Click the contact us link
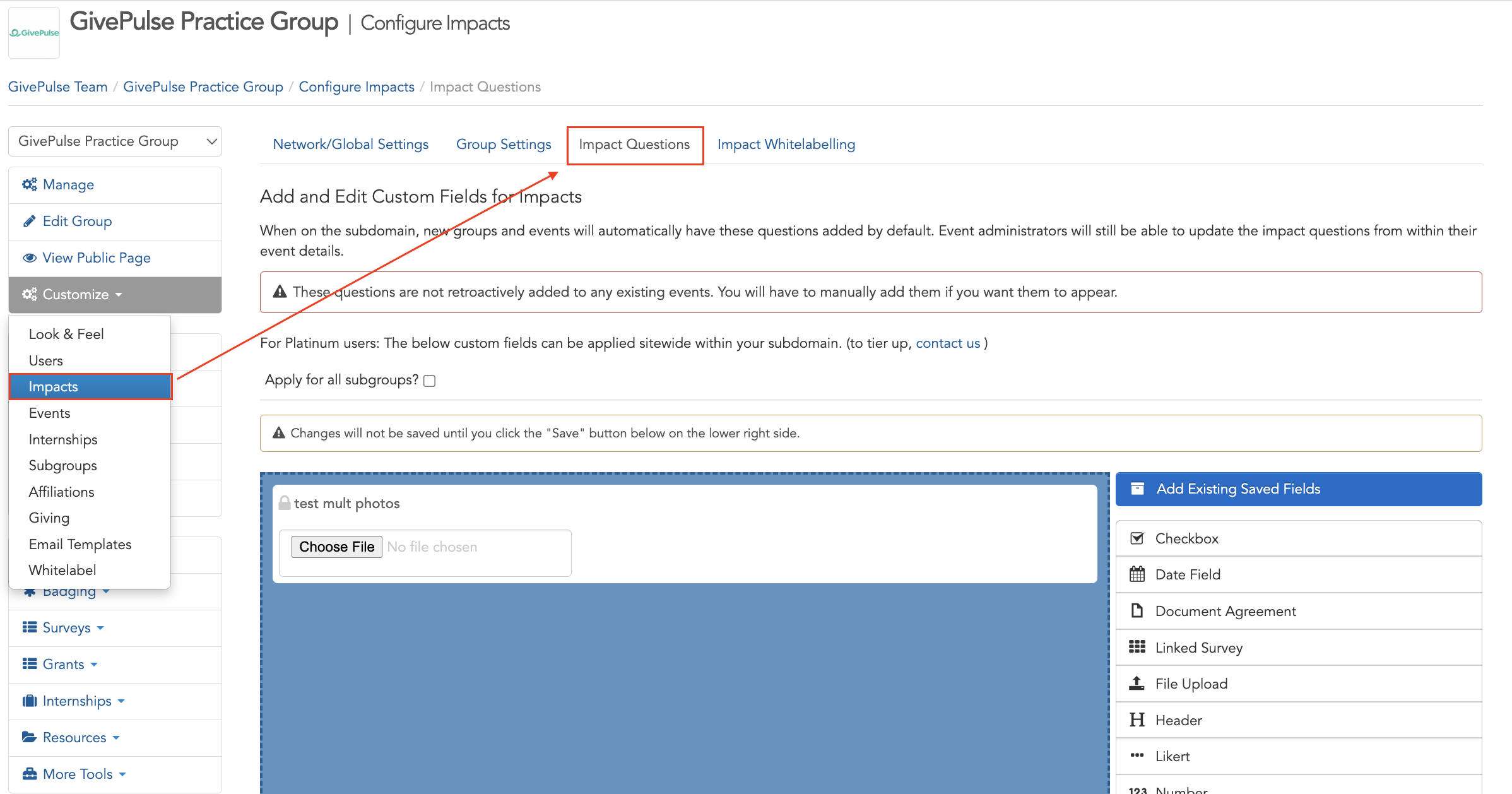1512x794 pixels. [948, 343]
